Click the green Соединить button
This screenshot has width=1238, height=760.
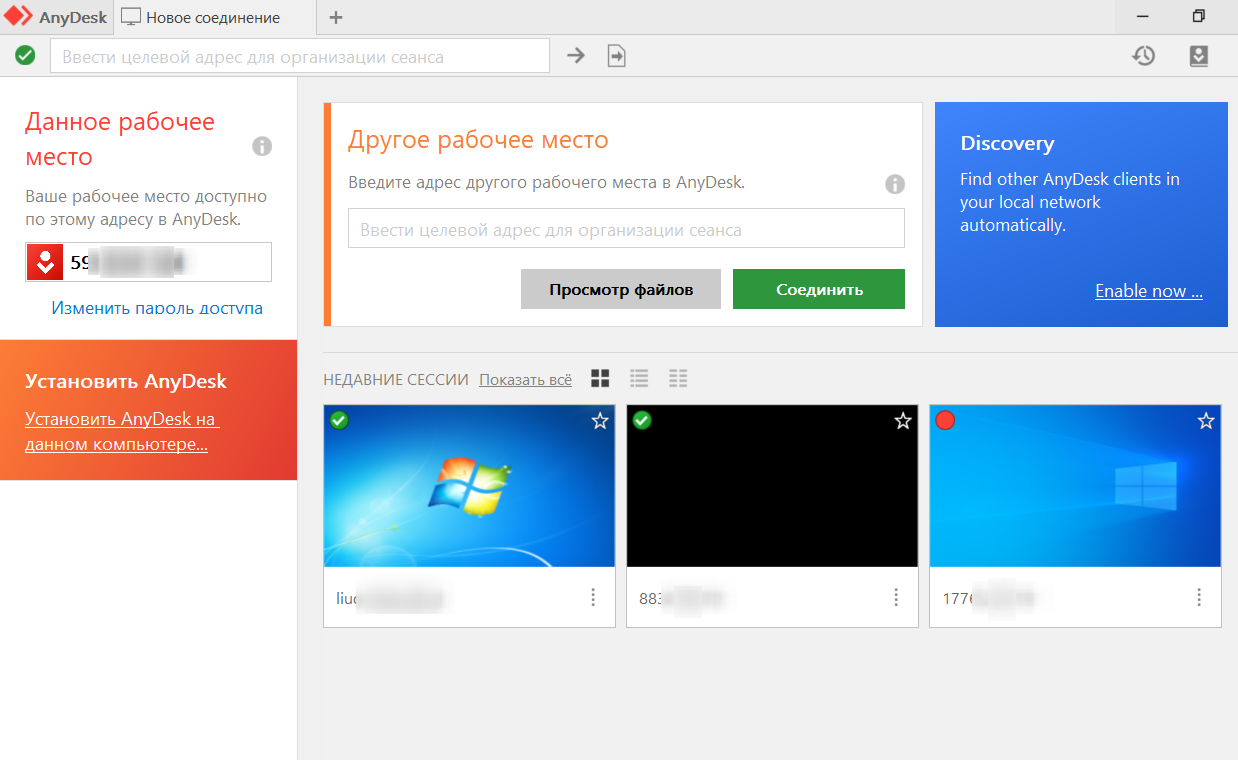[x=818, y=289]
